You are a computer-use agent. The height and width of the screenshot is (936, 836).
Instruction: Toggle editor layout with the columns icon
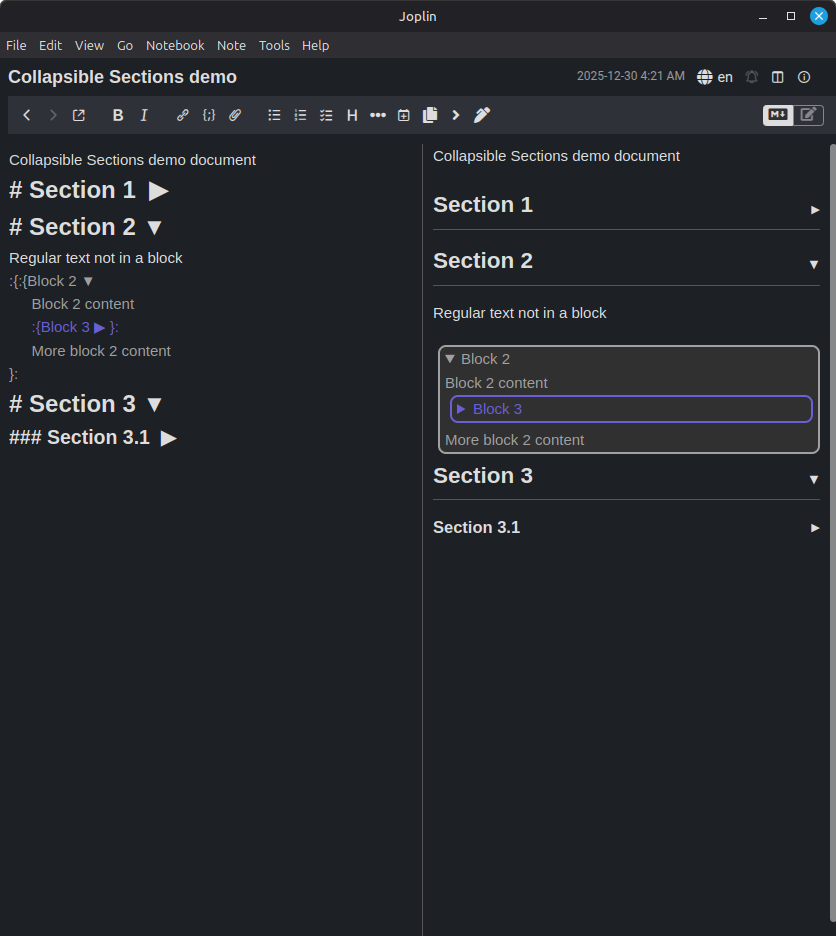click(x=777, y=77)
